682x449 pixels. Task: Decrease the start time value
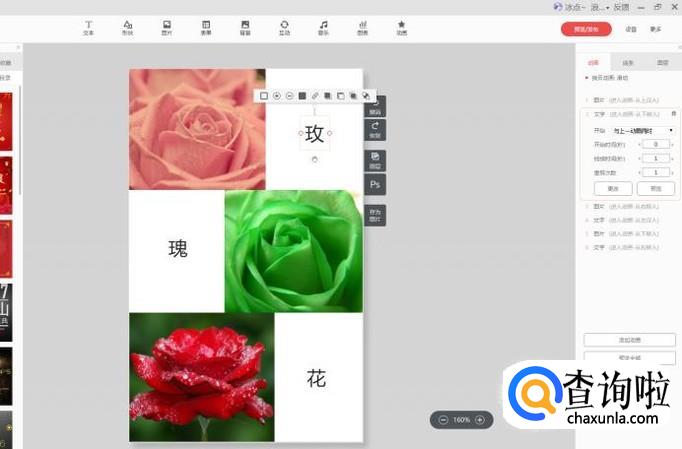[639, 144]
